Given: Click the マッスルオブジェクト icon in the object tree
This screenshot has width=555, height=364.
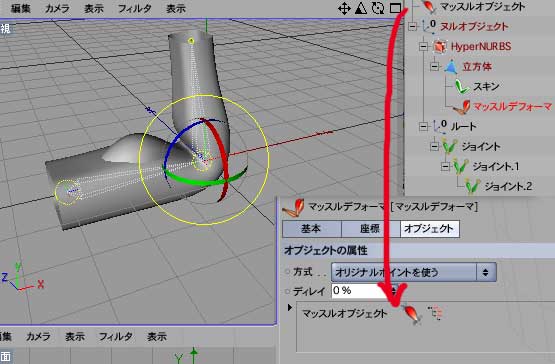Looking at the screenshot, I should [x=429, y=6].
